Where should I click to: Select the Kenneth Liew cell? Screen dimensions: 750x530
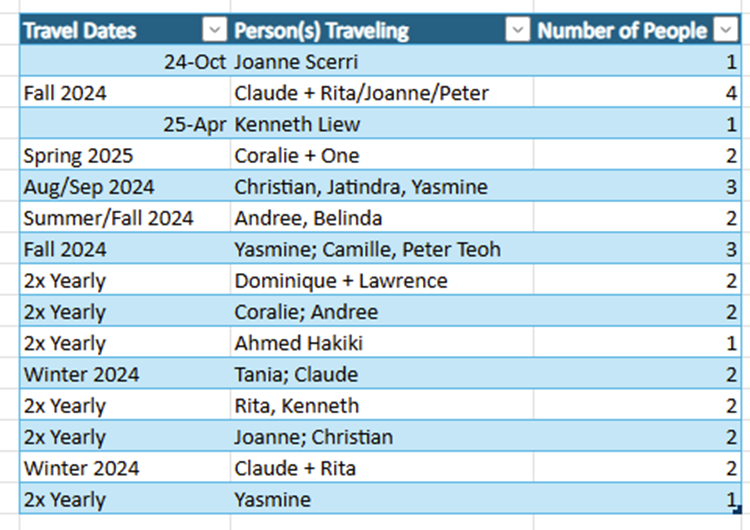coord(382,124)
